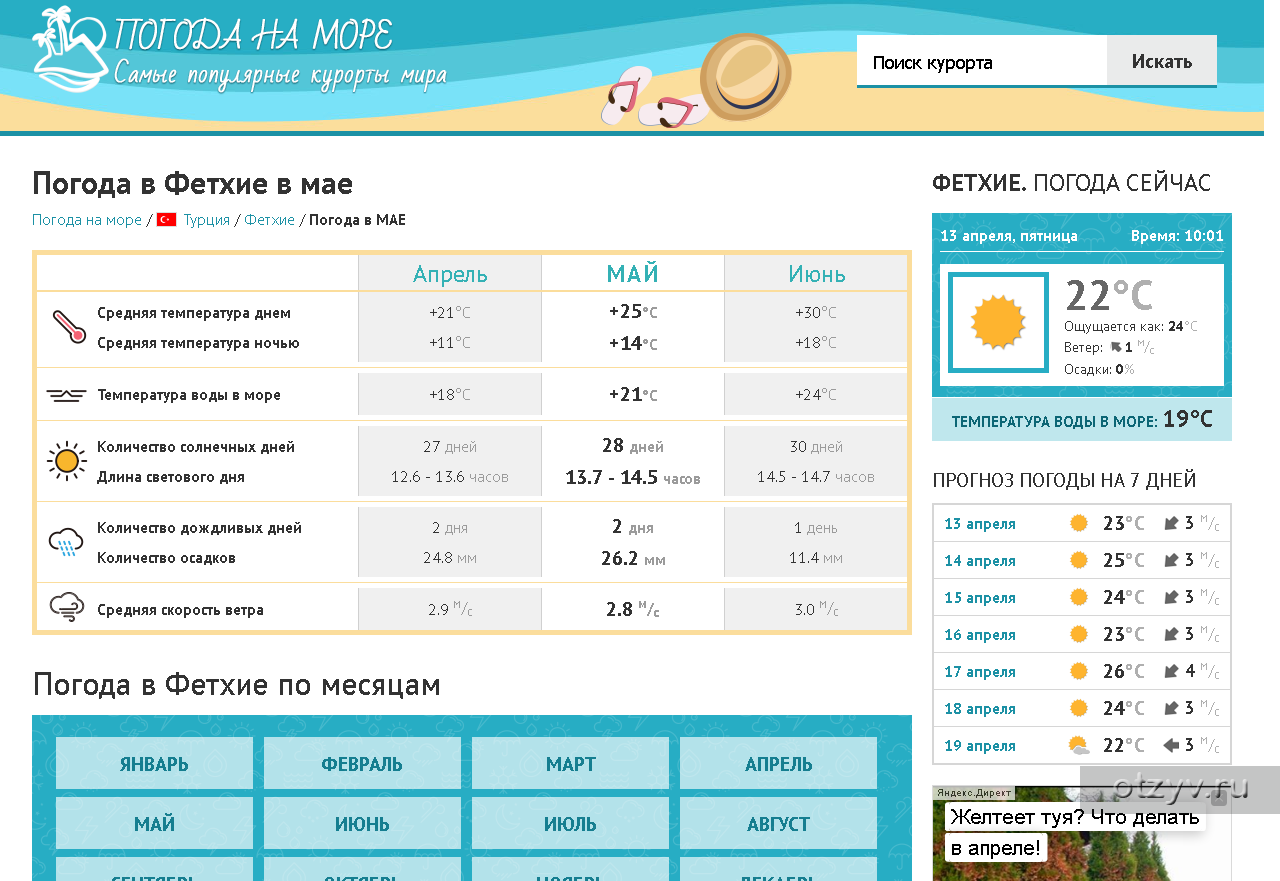Open the 15 апреля forecast link
Image resolution: width=1280 pixels, height=881 pixels.
tap(979, 598)
